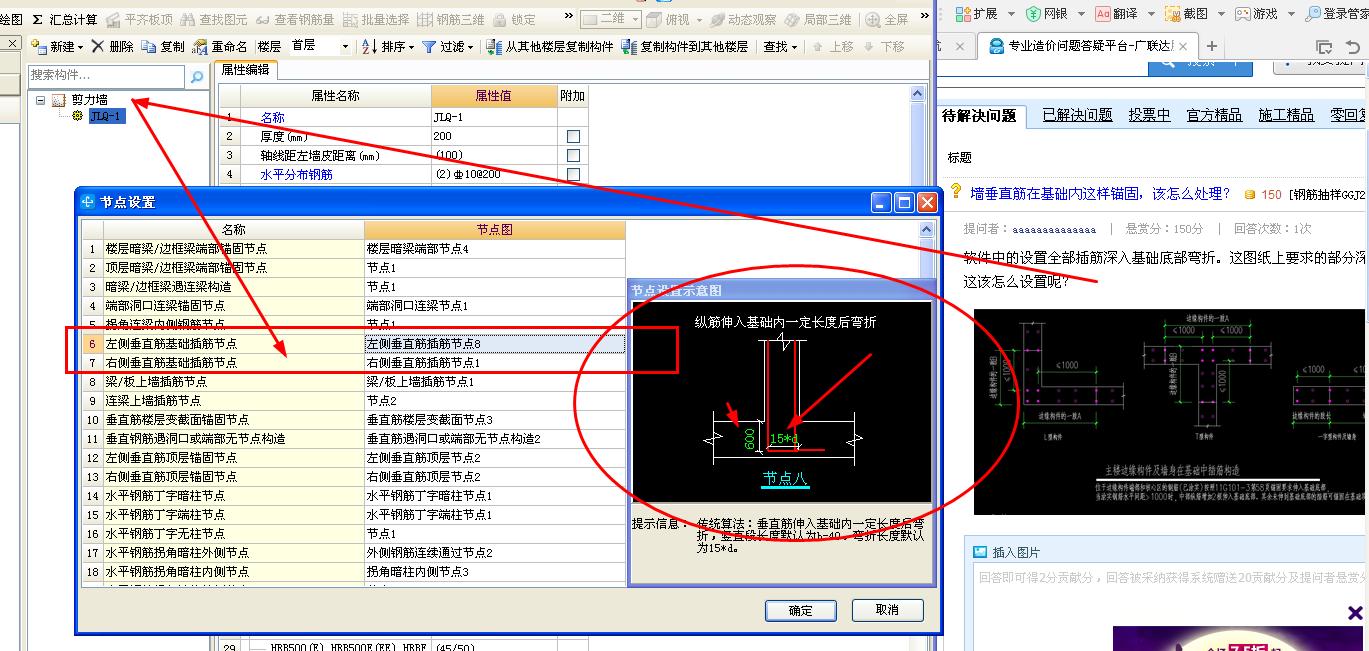Switch to 已解决问题 tab
Viewport: 1369px width, 651px height.
1077,115
